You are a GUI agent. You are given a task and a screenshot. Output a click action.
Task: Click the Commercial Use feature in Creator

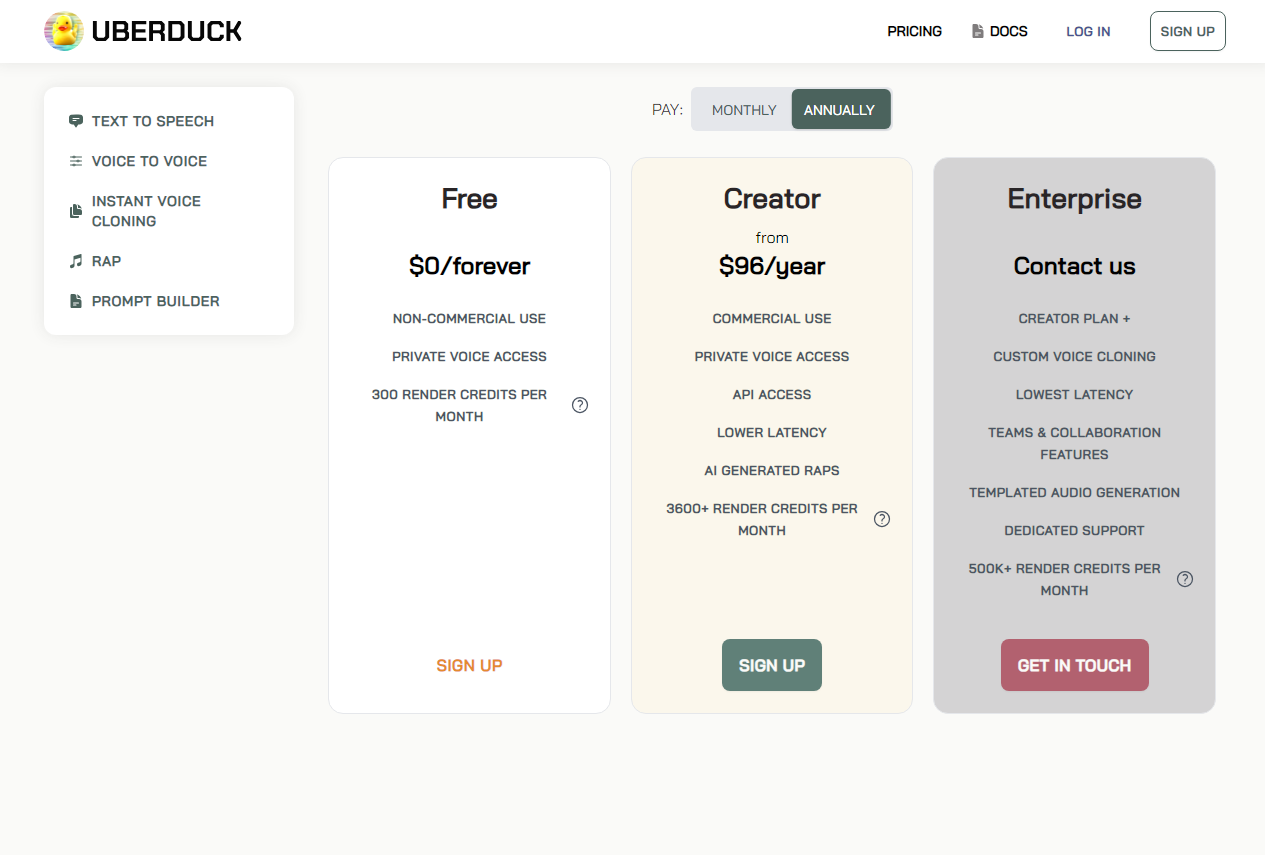click(772, 319)
